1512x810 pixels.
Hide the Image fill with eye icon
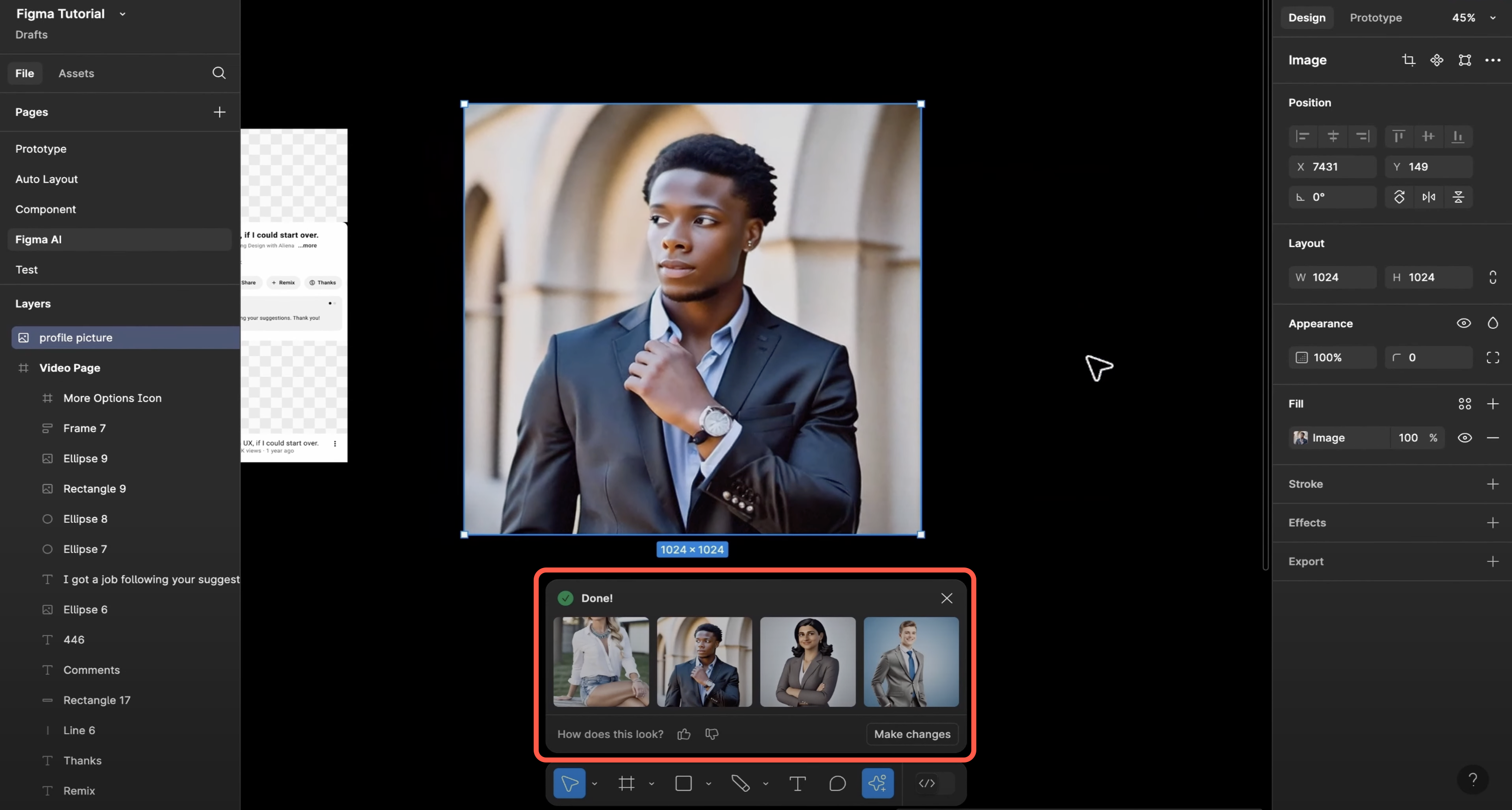coord(1464,438)
